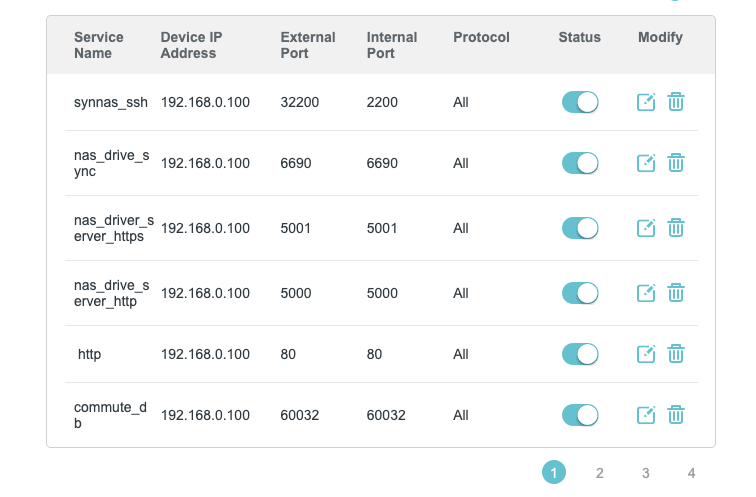The height and width of the screenshot is (497, 756).
Task: Edit the synnas_ssh port forwarding entry
Action: 646,102
